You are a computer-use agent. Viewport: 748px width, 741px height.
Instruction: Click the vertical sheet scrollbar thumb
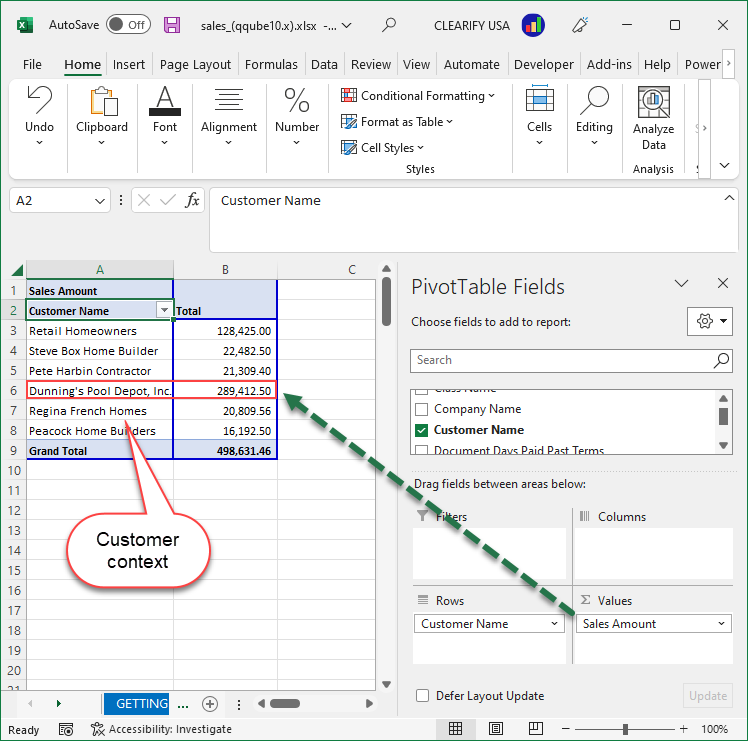386,302
